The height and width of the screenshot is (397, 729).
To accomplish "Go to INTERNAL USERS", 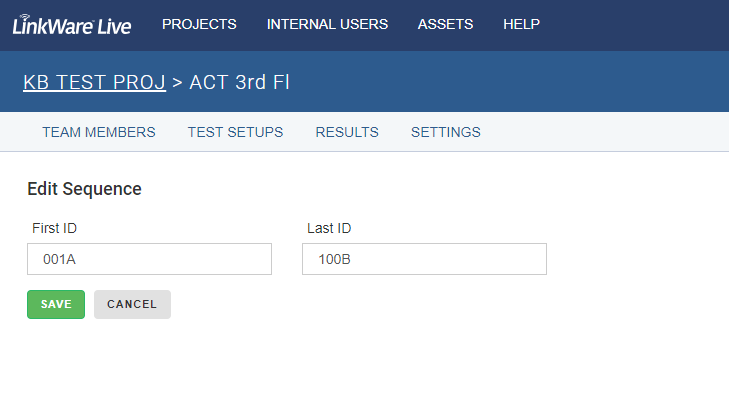I will pyautogui.click(x=327, y=24).
